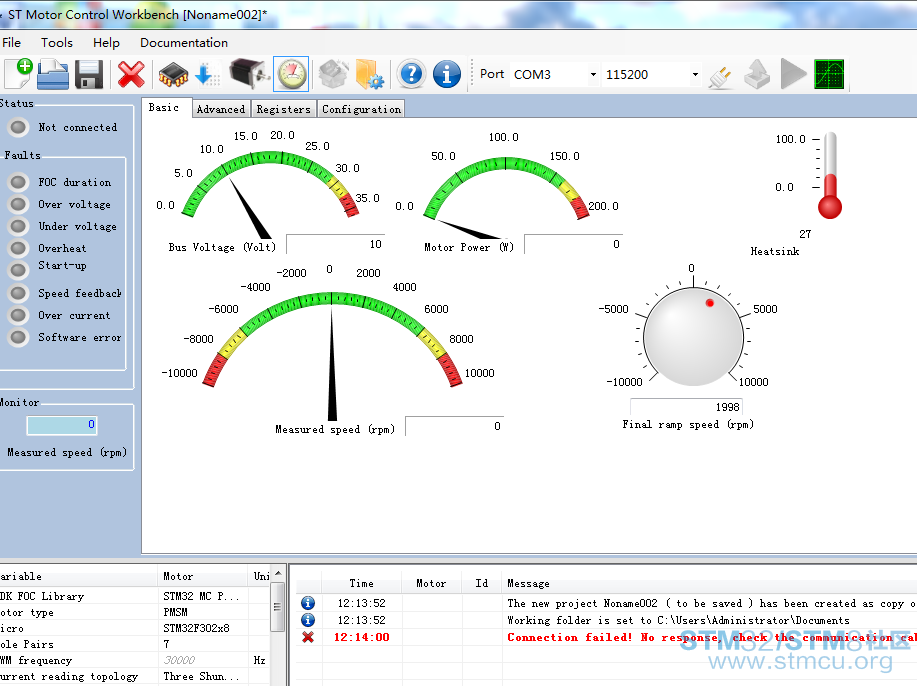Viewport: 917px width, 686px height.
Task: Click the Time column header
Action: (x=361, y=584)
